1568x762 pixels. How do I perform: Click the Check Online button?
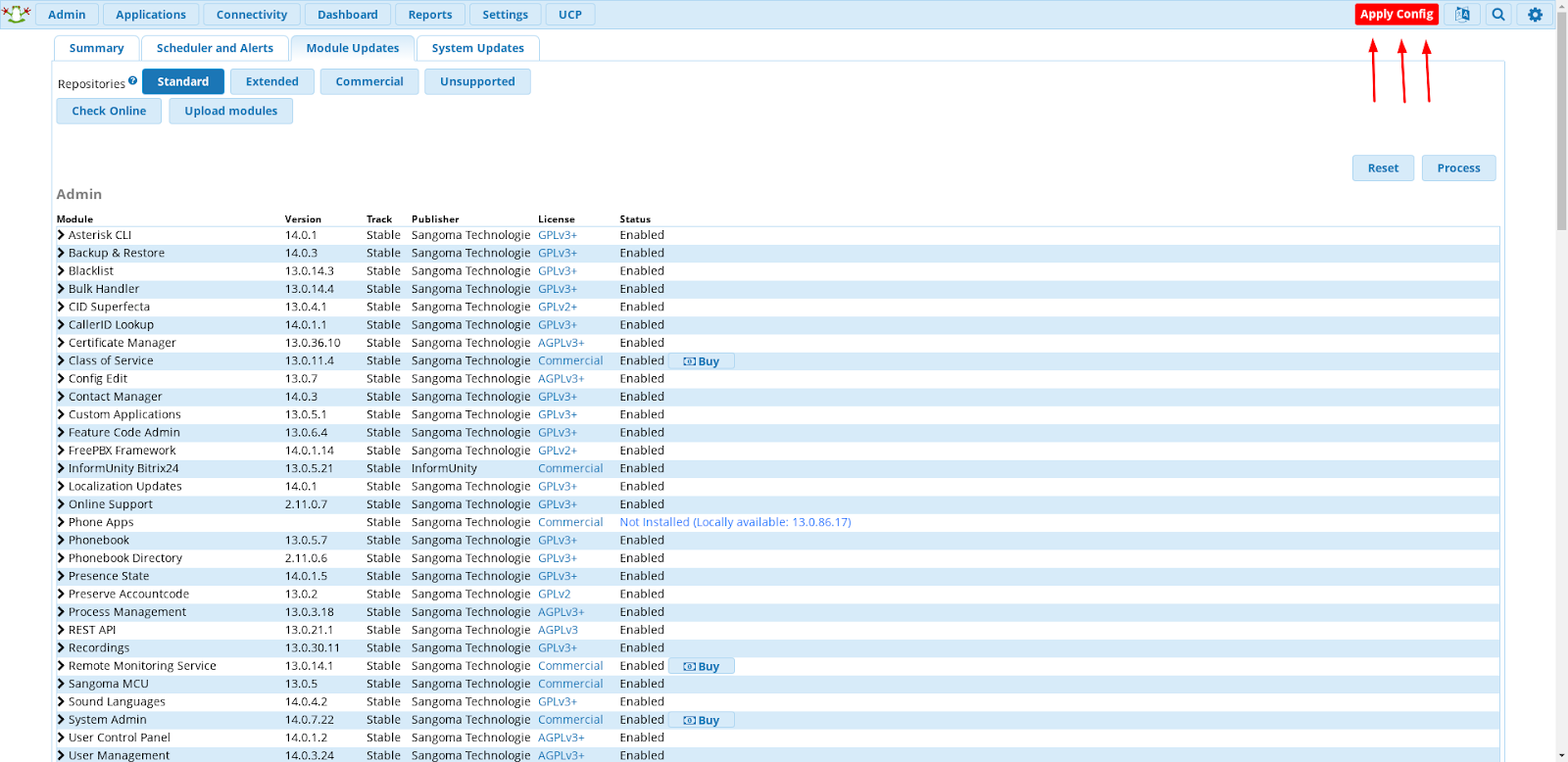click(109, 111)
